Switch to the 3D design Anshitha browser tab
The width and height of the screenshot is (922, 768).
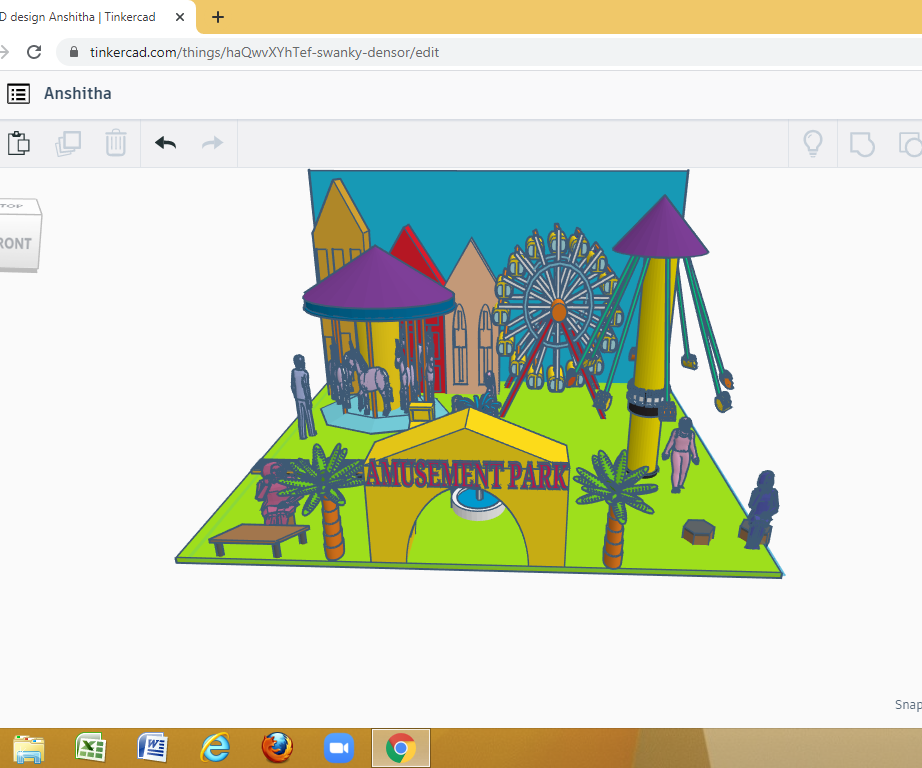80,16
